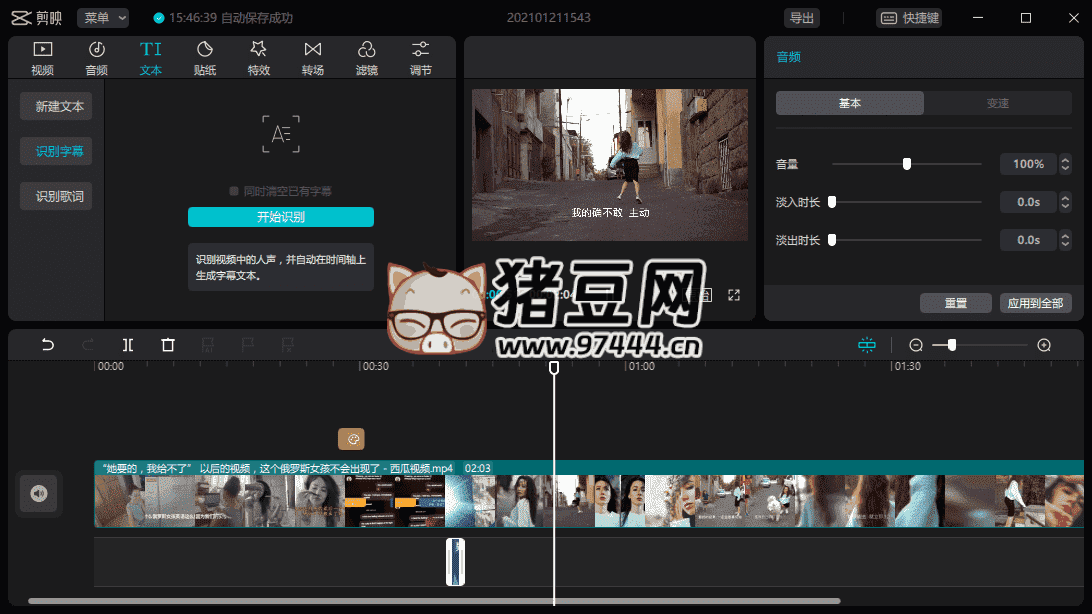This screenshot has height=614, width=1092.
Task: Delete selected clip with trash icon
Action: tap(168, 345)
